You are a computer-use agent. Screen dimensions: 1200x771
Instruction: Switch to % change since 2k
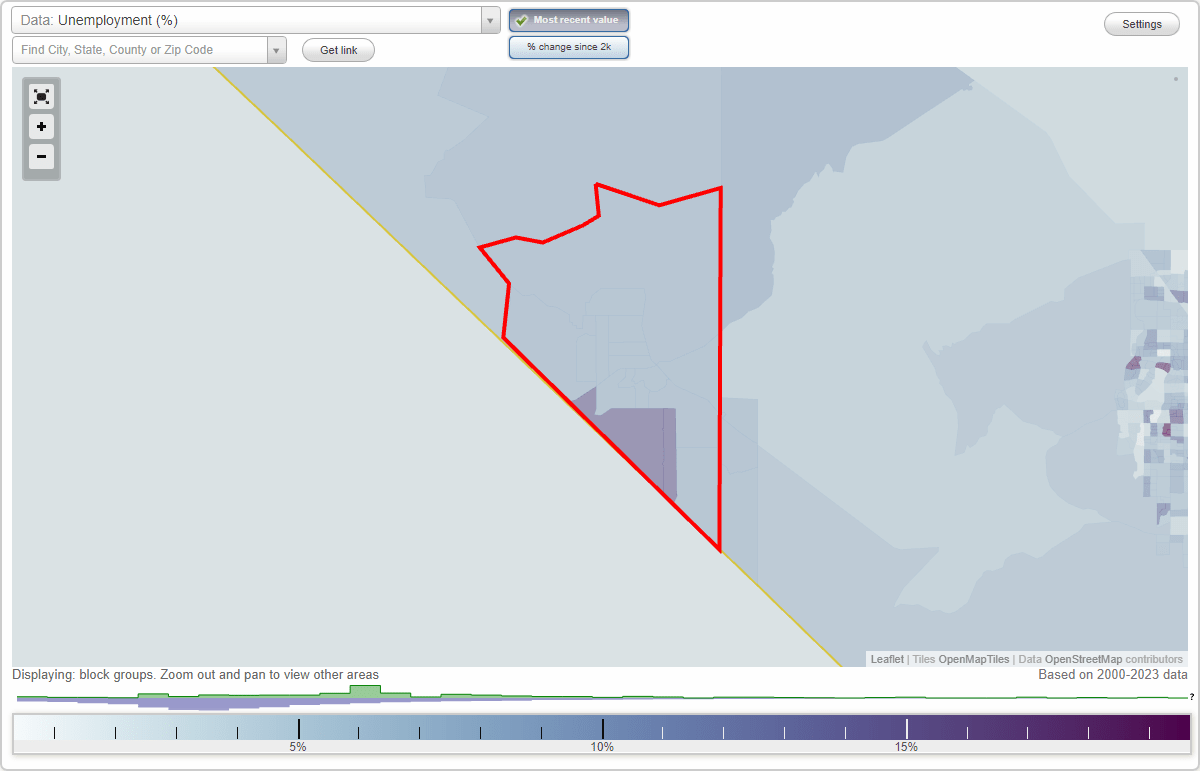569,47
